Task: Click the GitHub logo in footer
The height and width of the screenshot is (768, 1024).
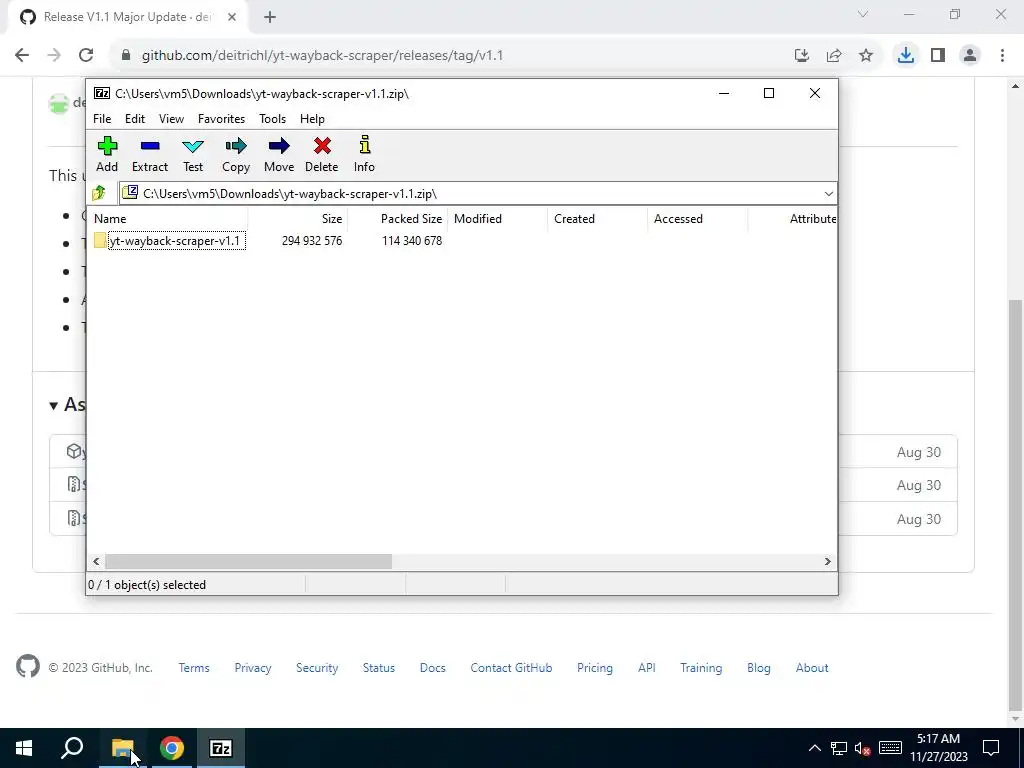Action: tap(28, 667)
